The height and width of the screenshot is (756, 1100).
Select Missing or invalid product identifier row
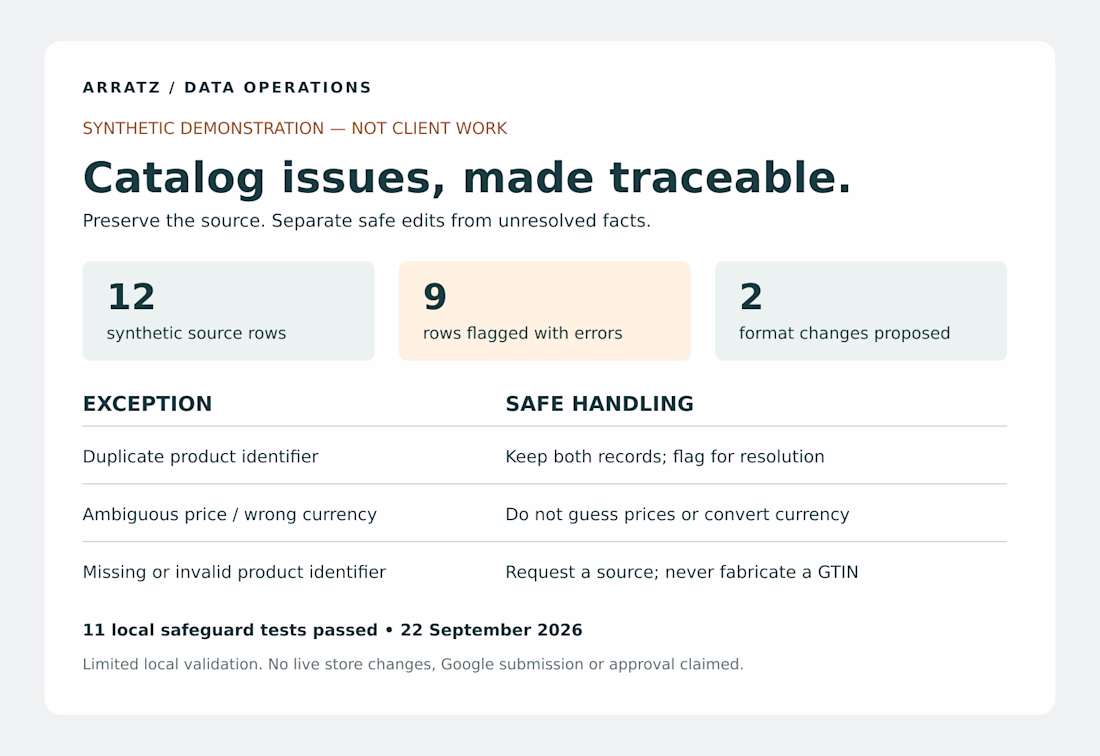pos(544,572)
